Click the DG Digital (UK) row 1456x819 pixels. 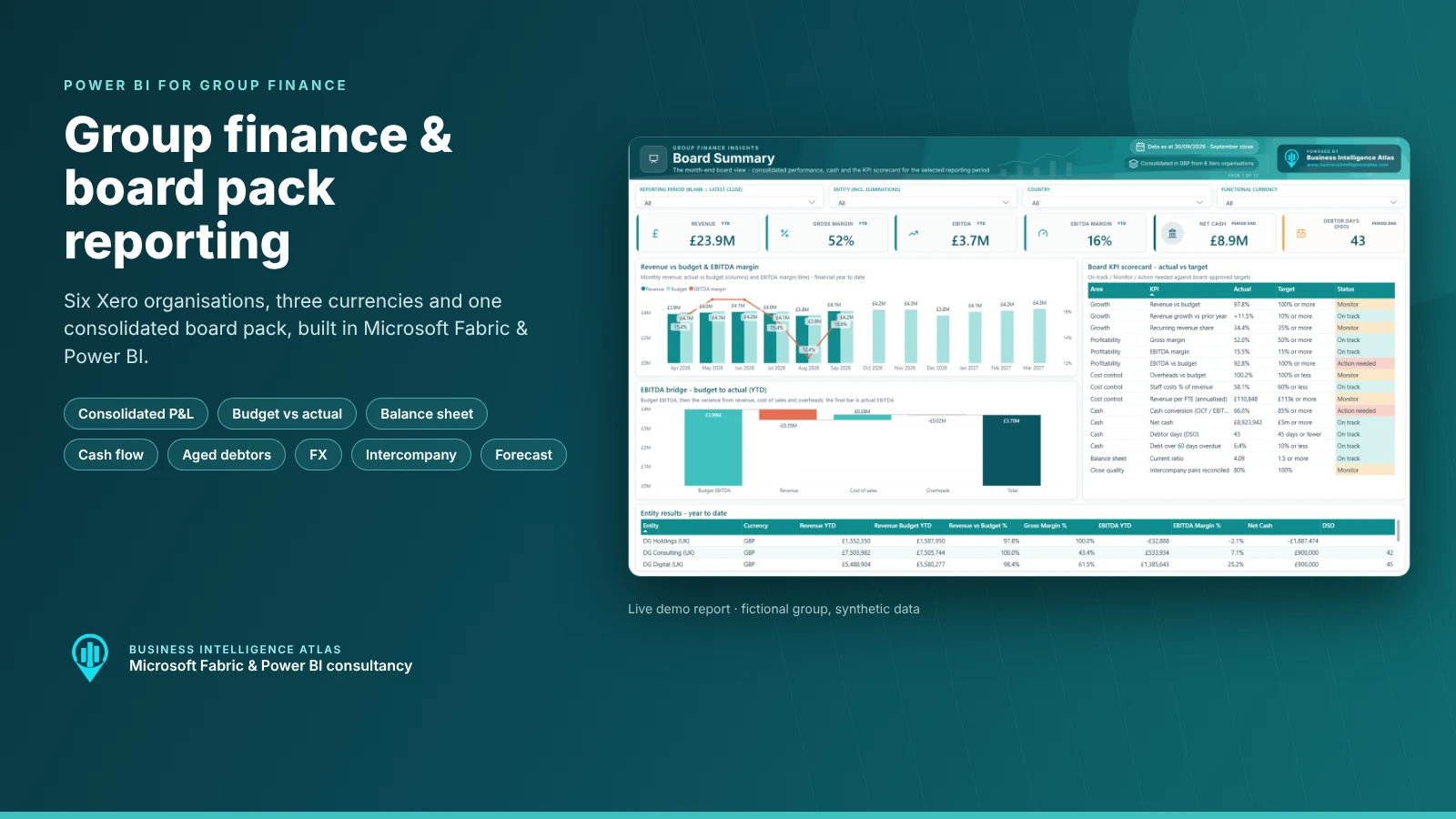coord(1017,565)
